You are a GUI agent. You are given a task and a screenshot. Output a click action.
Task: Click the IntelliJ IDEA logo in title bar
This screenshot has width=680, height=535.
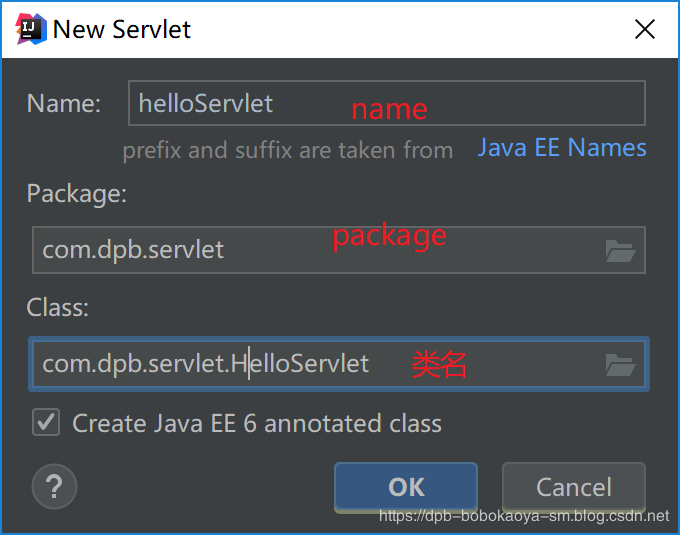coord(31,29)
